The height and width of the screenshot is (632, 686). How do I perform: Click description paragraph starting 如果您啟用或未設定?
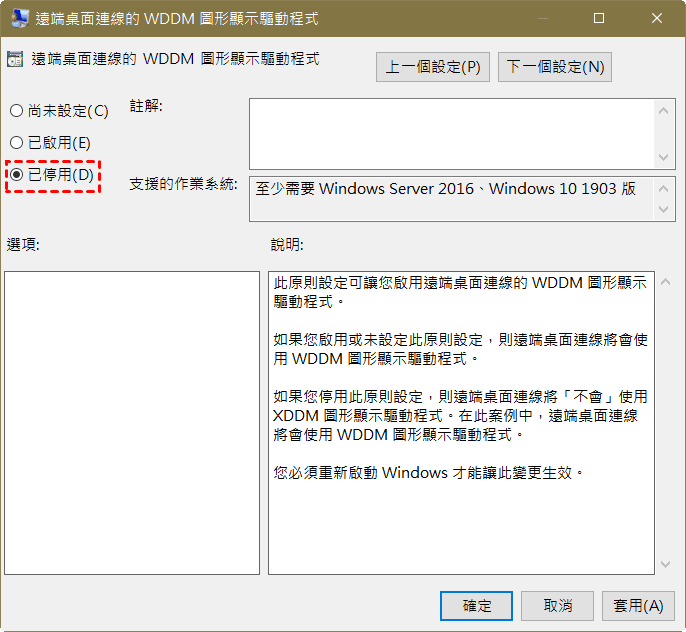460,349
